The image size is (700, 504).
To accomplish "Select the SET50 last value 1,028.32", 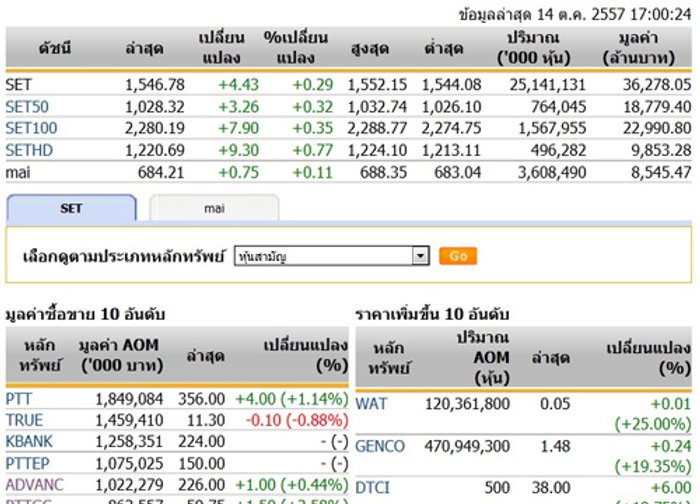I will tap(154, 107).
